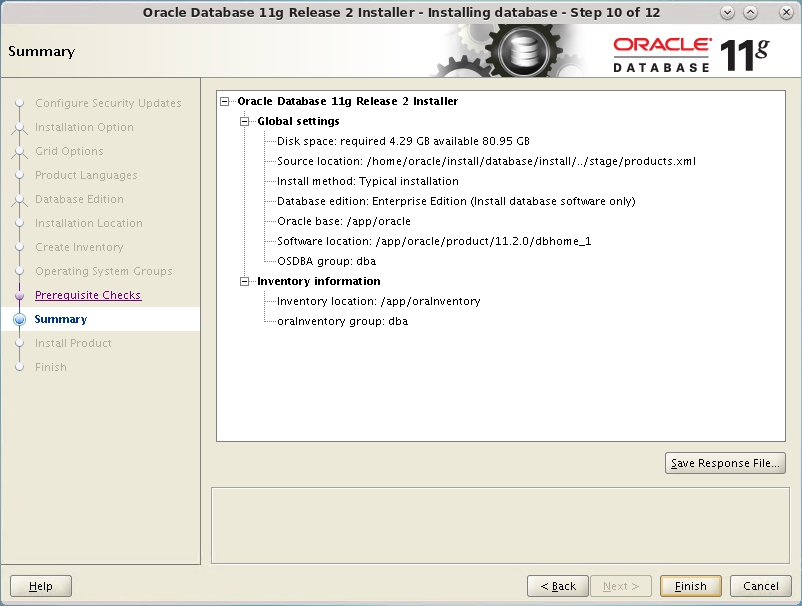Click the Product Languages bullet icon
802x606 pixels.
(x=19, y=175)
